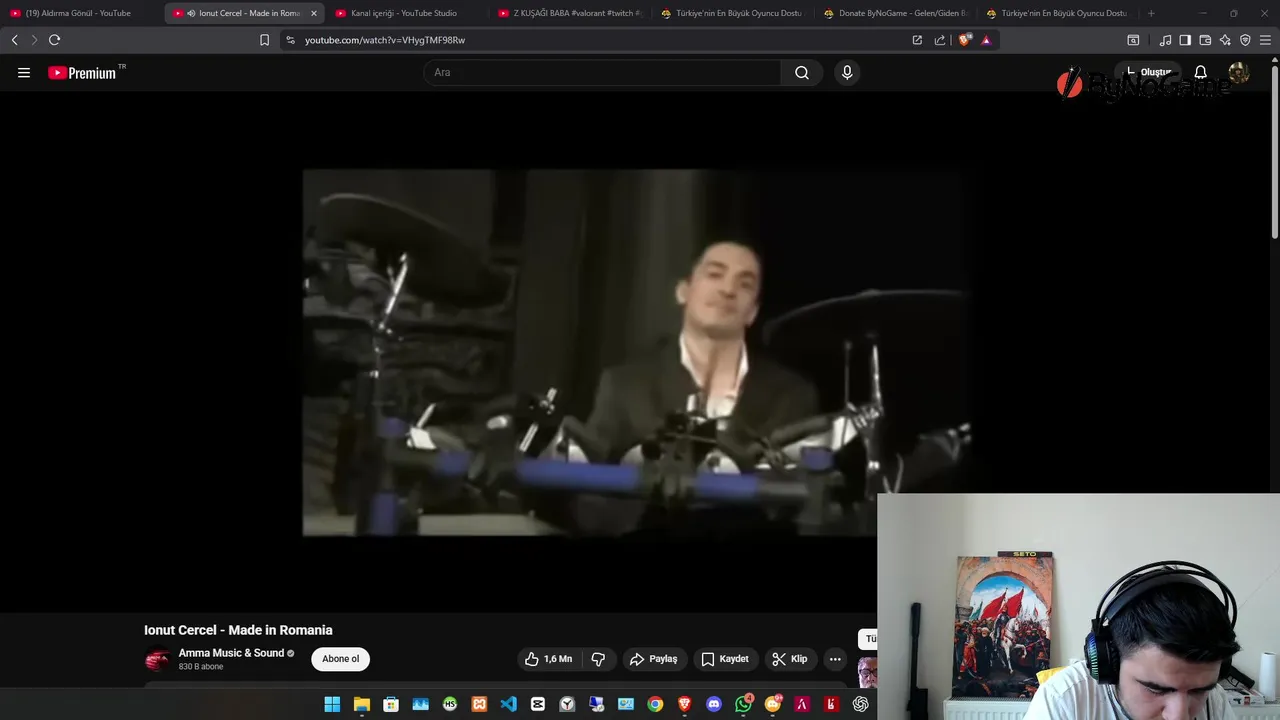The width and height of the screenshot is (1280, 720).
Task: Go back with the browser back arrow
Action: tap(14, 40)
